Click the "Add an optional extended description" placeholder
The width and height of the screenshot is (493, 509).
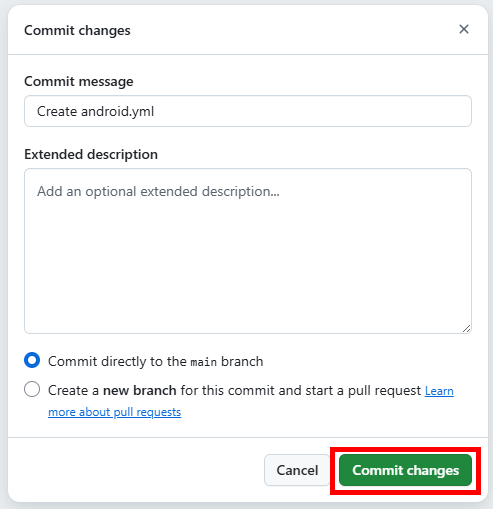[158, 191]
